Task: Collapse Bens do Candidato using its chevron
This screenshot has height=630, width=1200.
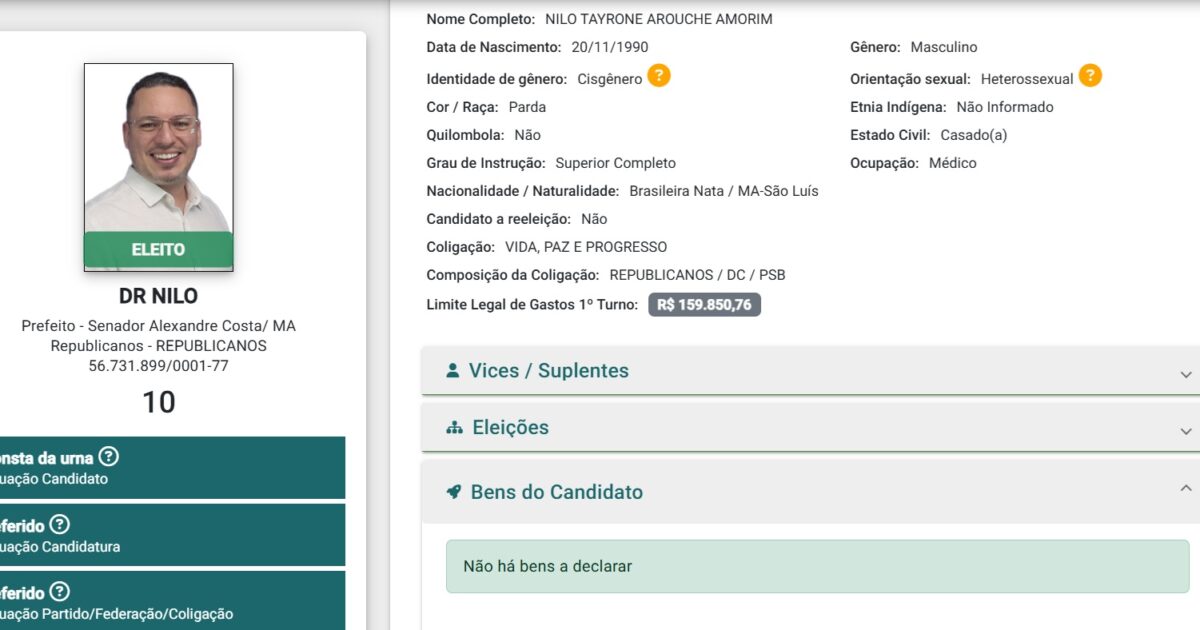Action: 1185,489
